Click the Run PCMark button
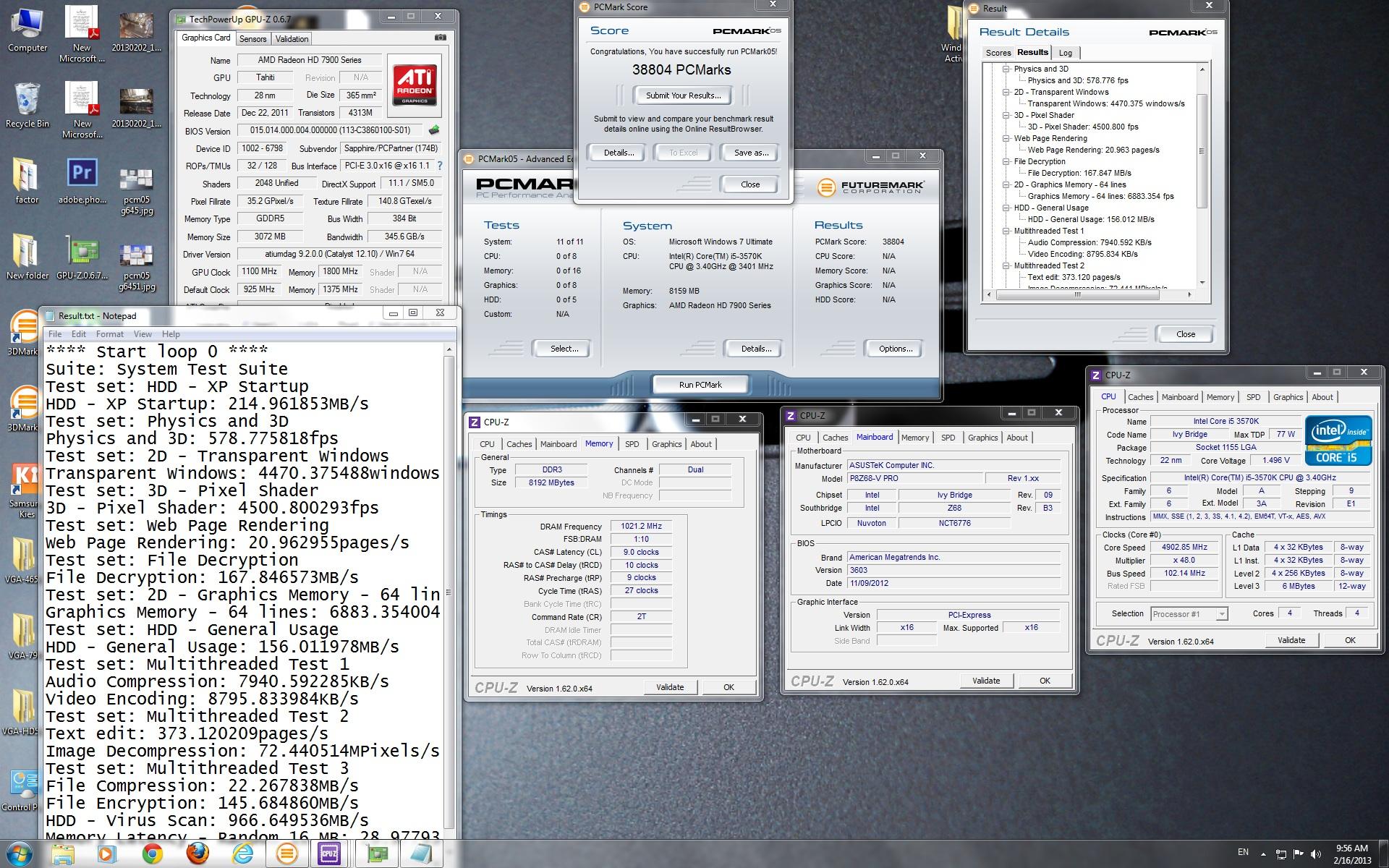Viewport: 1389px width, 868px height. 700,385
